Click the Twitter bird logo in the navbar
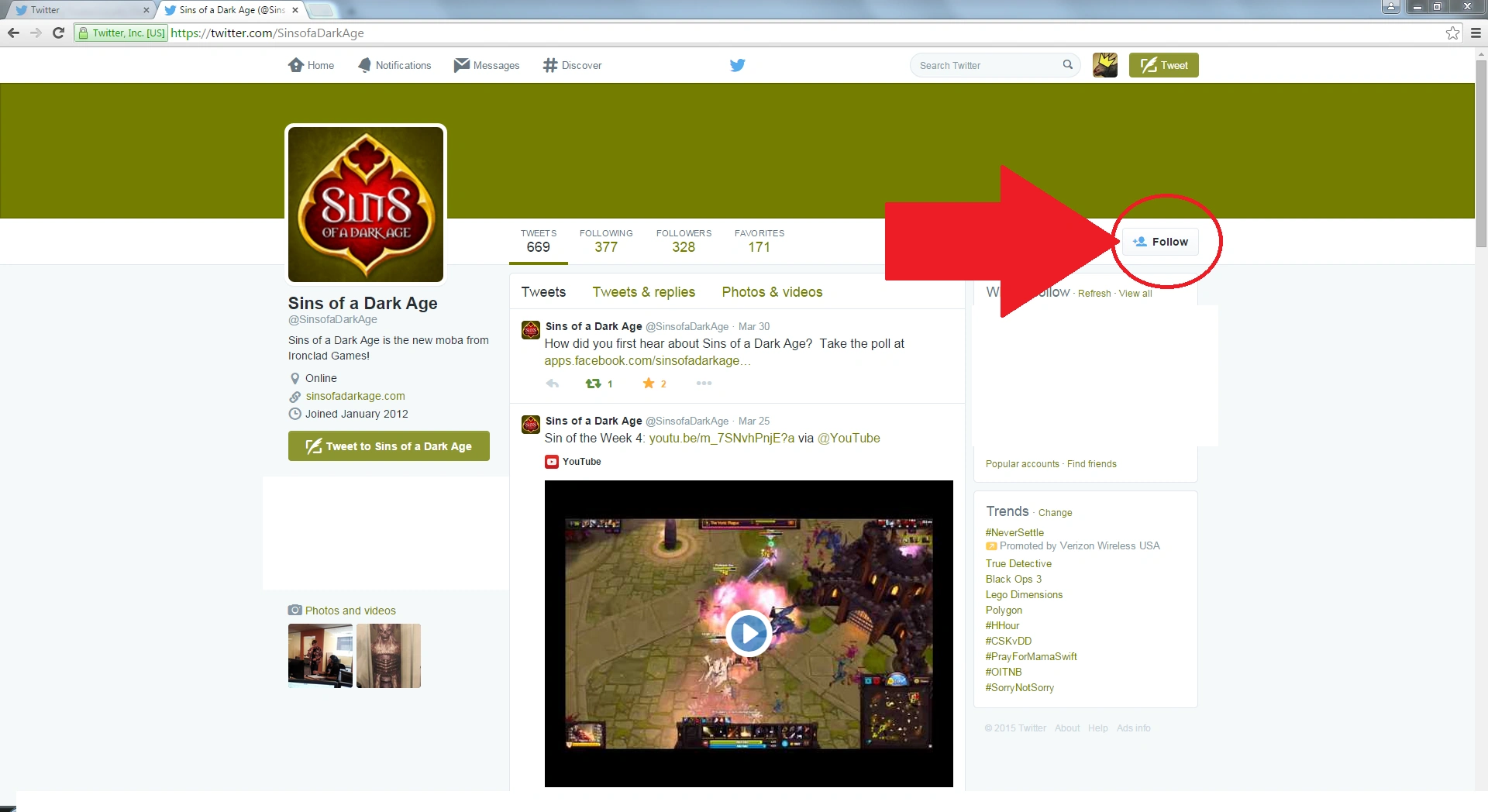Screen dimensions: 1488x812 click(x=737, y=65)
